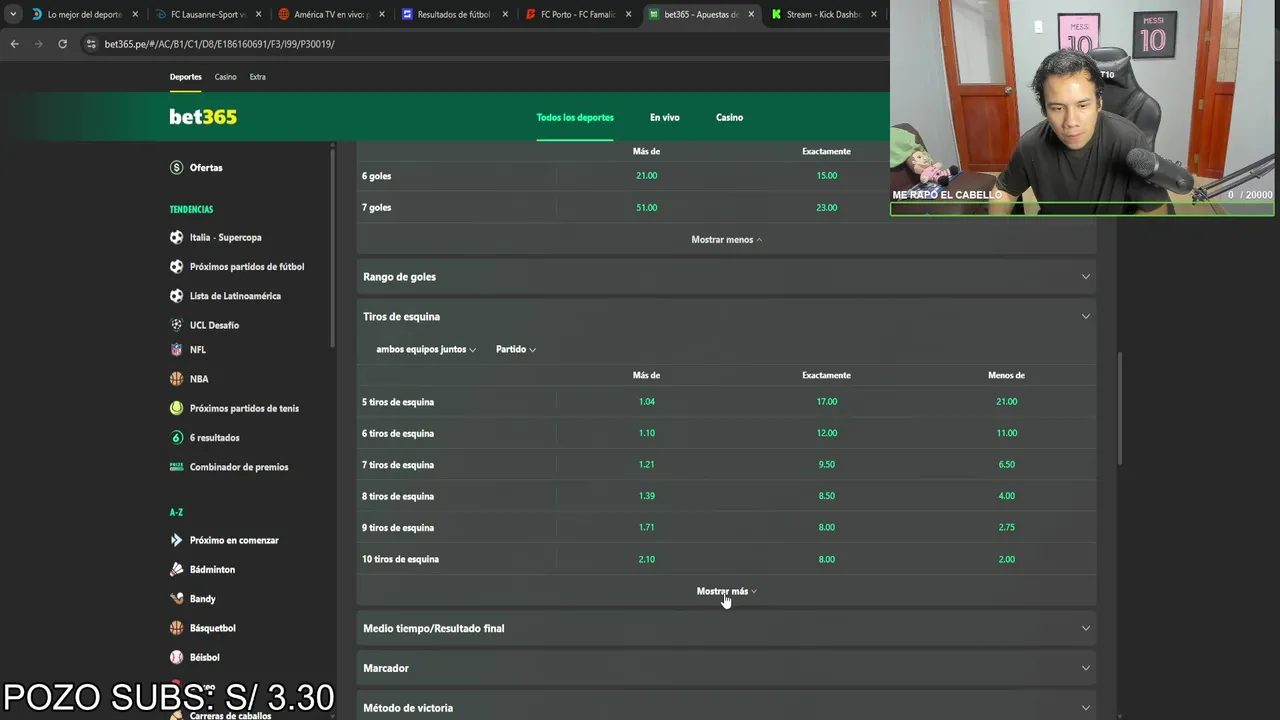
Task: Click the ME RAPO EL CABELLO progress bar
Action: pyautogui.click(x=1082, y=209)
